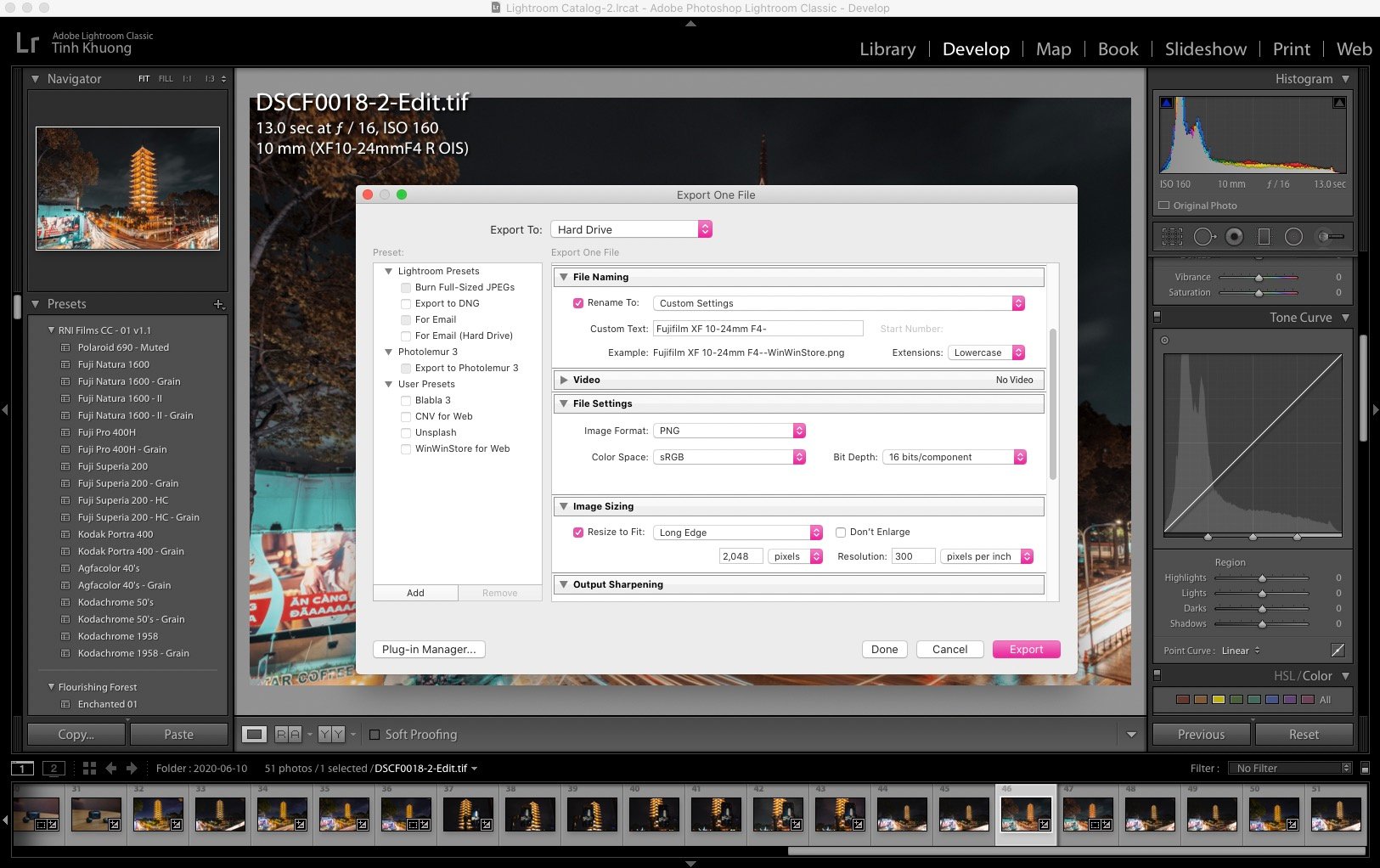
Task: Click Cancel in the export dialog
Action: [x=949, y=650]
